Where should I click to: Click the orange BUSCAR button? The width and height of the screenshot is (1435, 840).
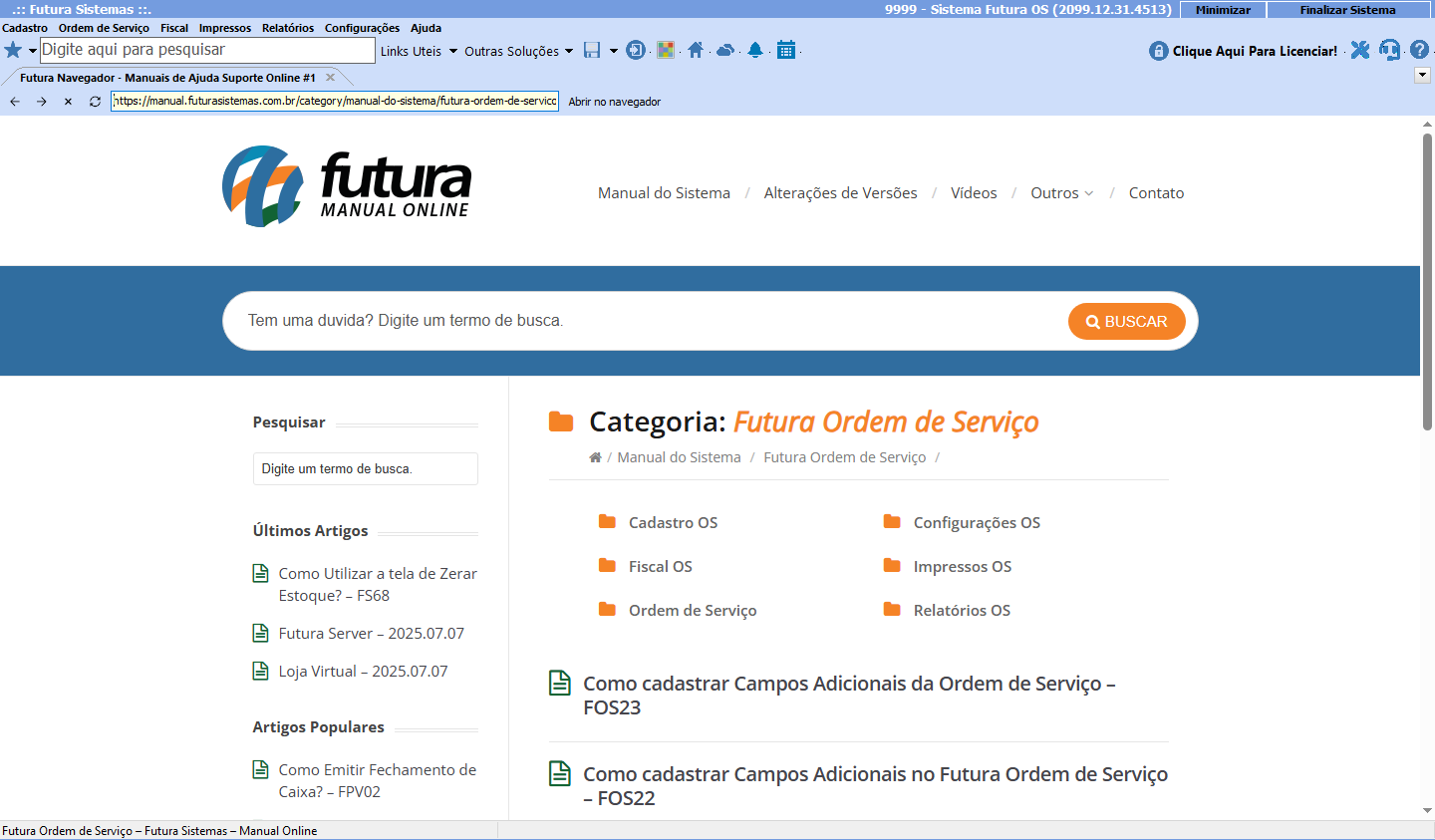[x=1126, y=321]
